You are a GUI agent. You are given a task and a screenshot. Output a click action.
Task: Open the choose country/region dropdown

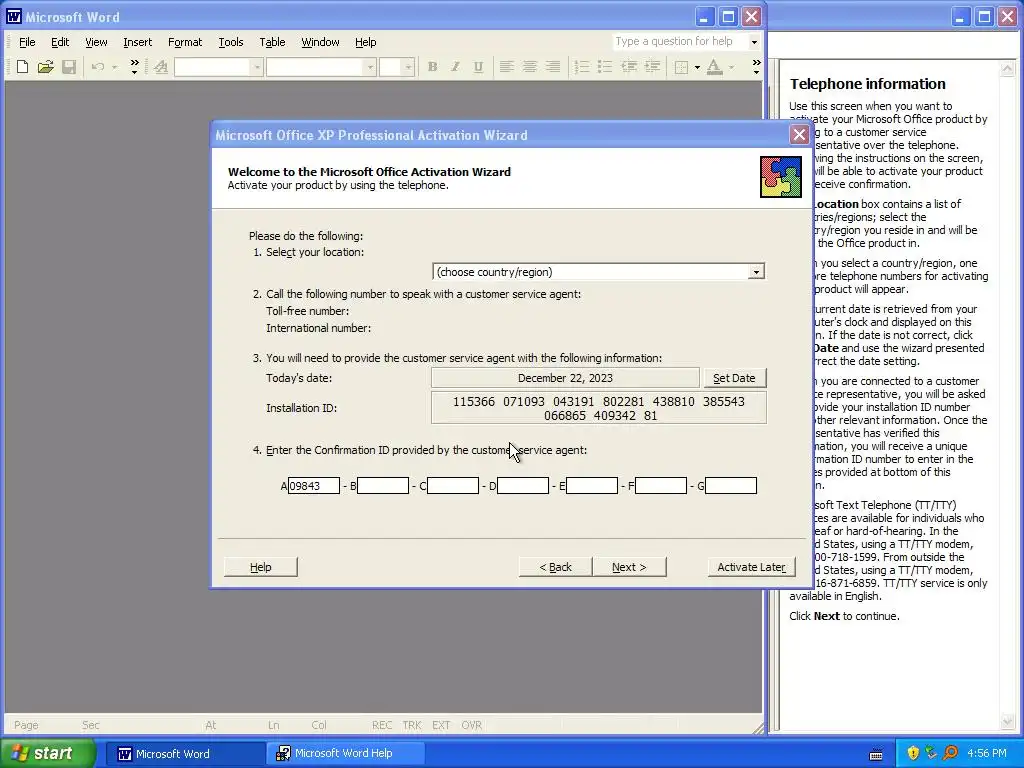coord(756,272)
